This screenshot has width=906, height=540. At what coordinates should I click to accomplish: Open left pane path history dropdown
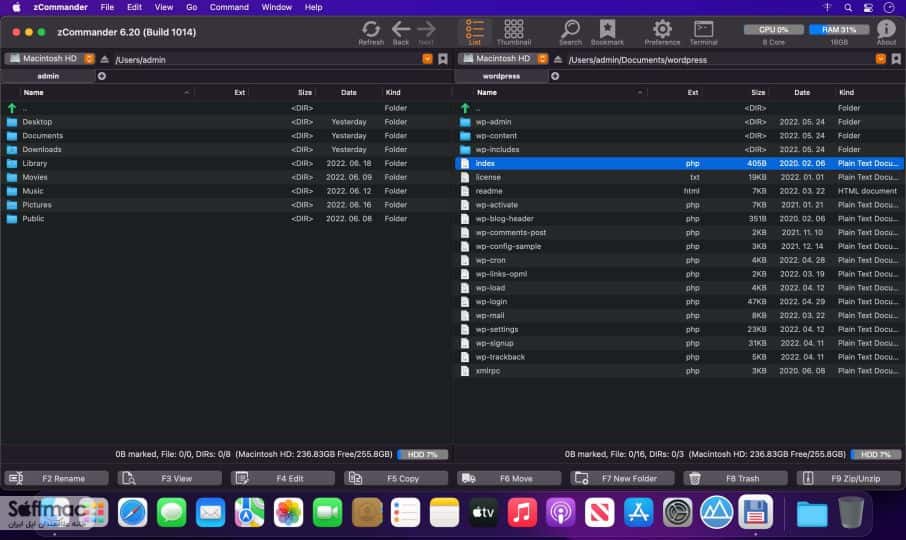(427, 59)
